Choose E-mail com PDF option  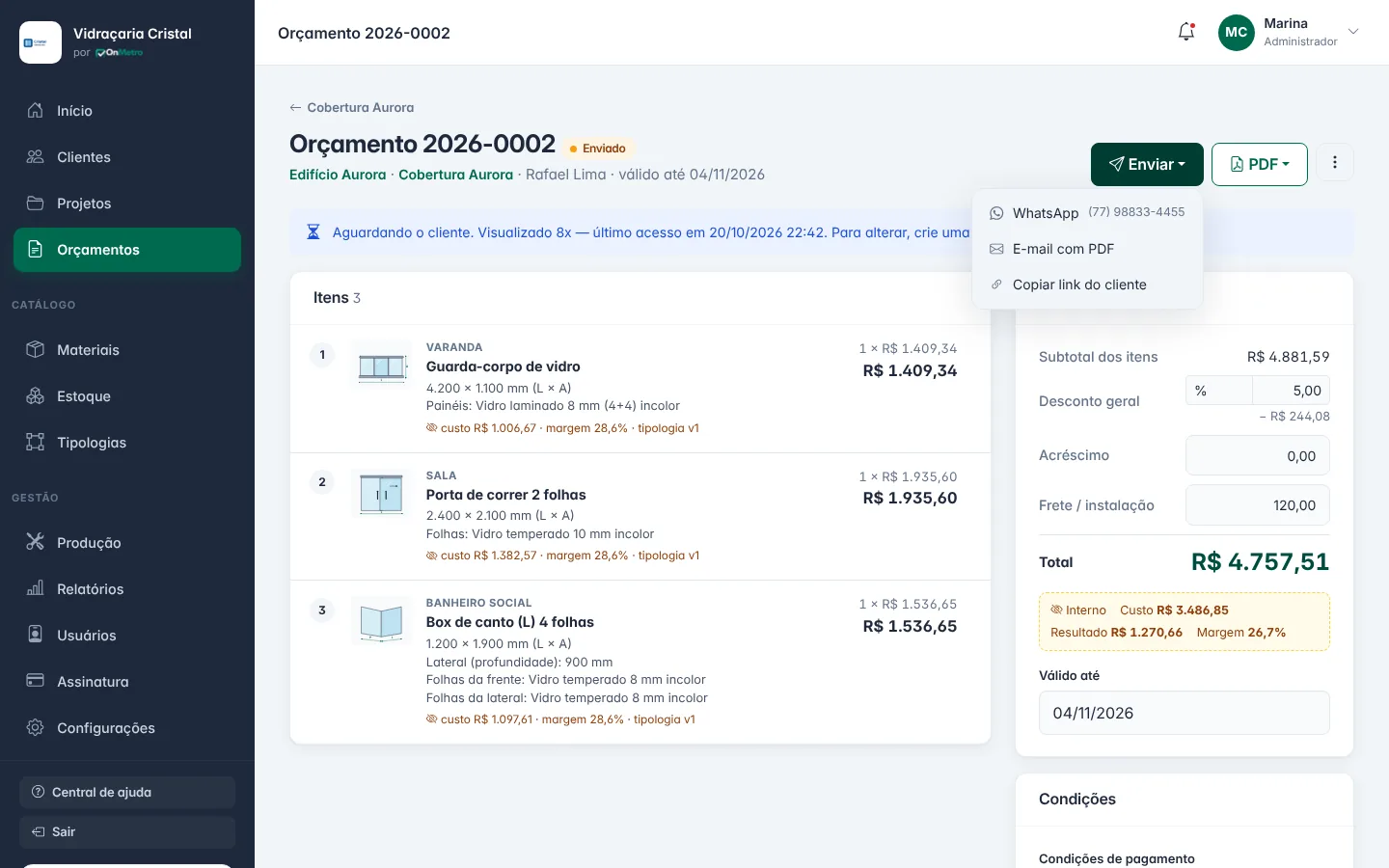coord(1087,249)
